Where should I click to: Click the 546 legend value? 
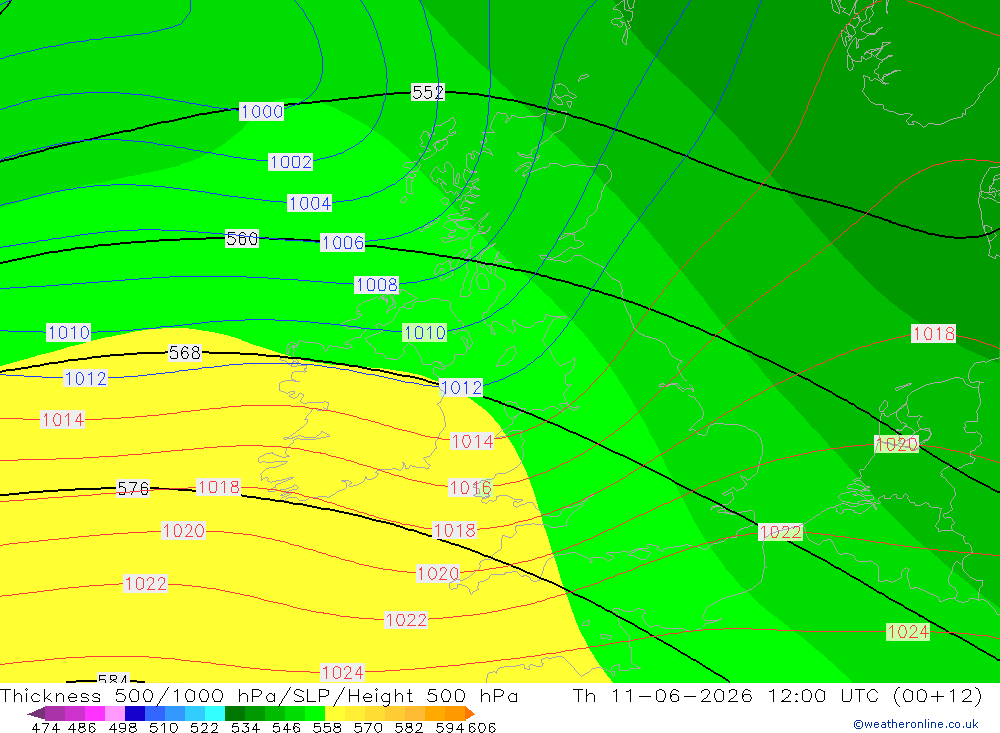coord(286,728)
